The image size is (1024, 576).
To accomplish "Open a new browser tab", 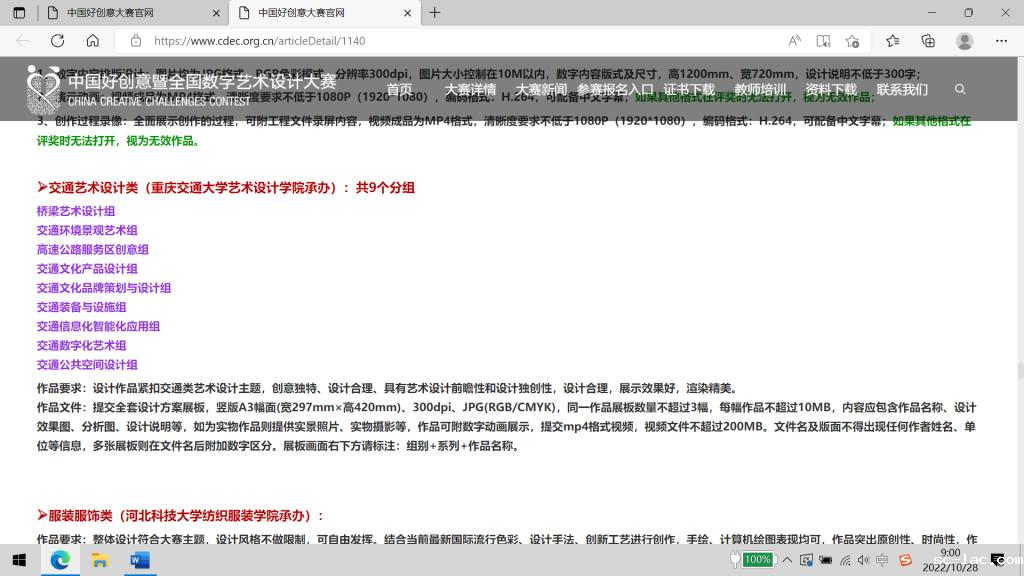I will [434, 13].
